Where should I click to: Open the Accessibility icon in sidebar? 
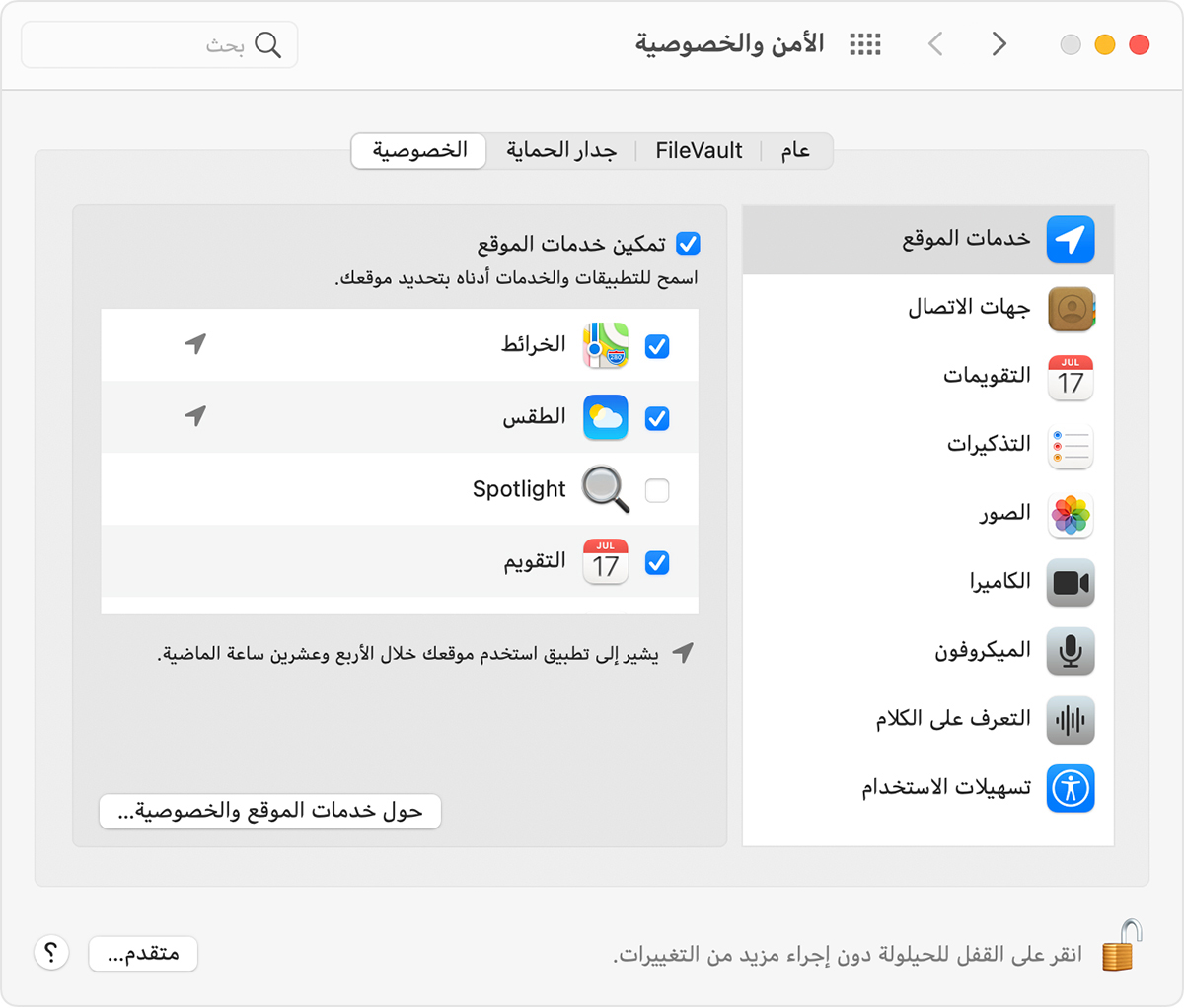coord(1071,788)
